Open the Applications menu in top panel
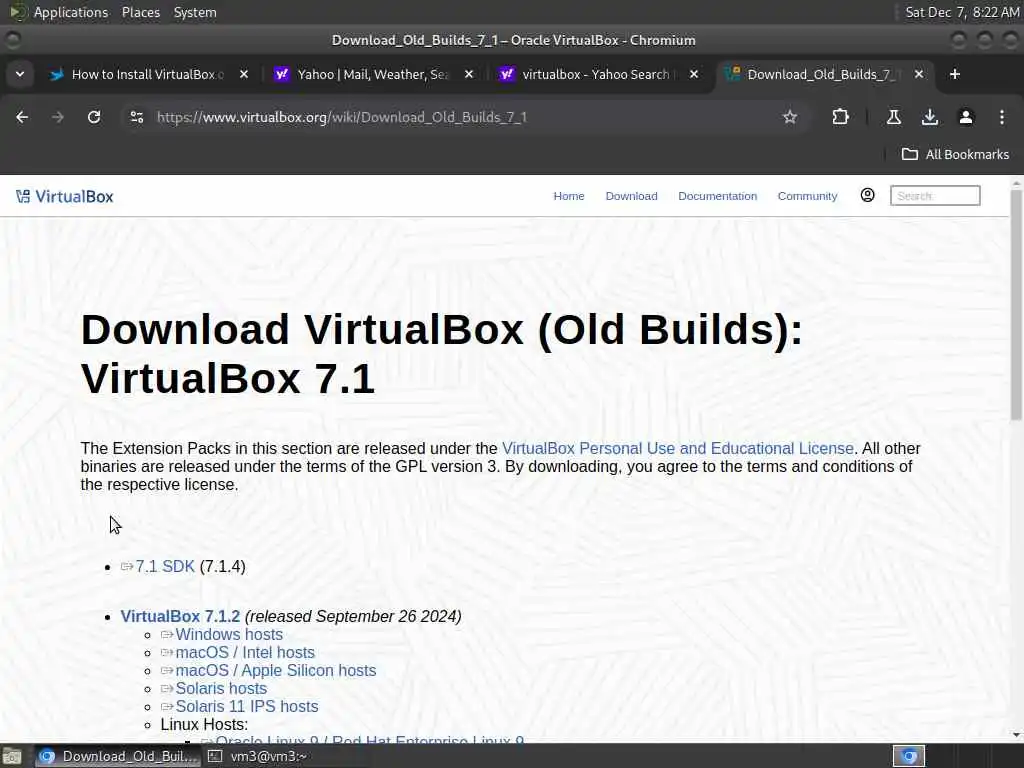Image resolution: width=1024 pixels, height=768 pixels. pos(71,12)
